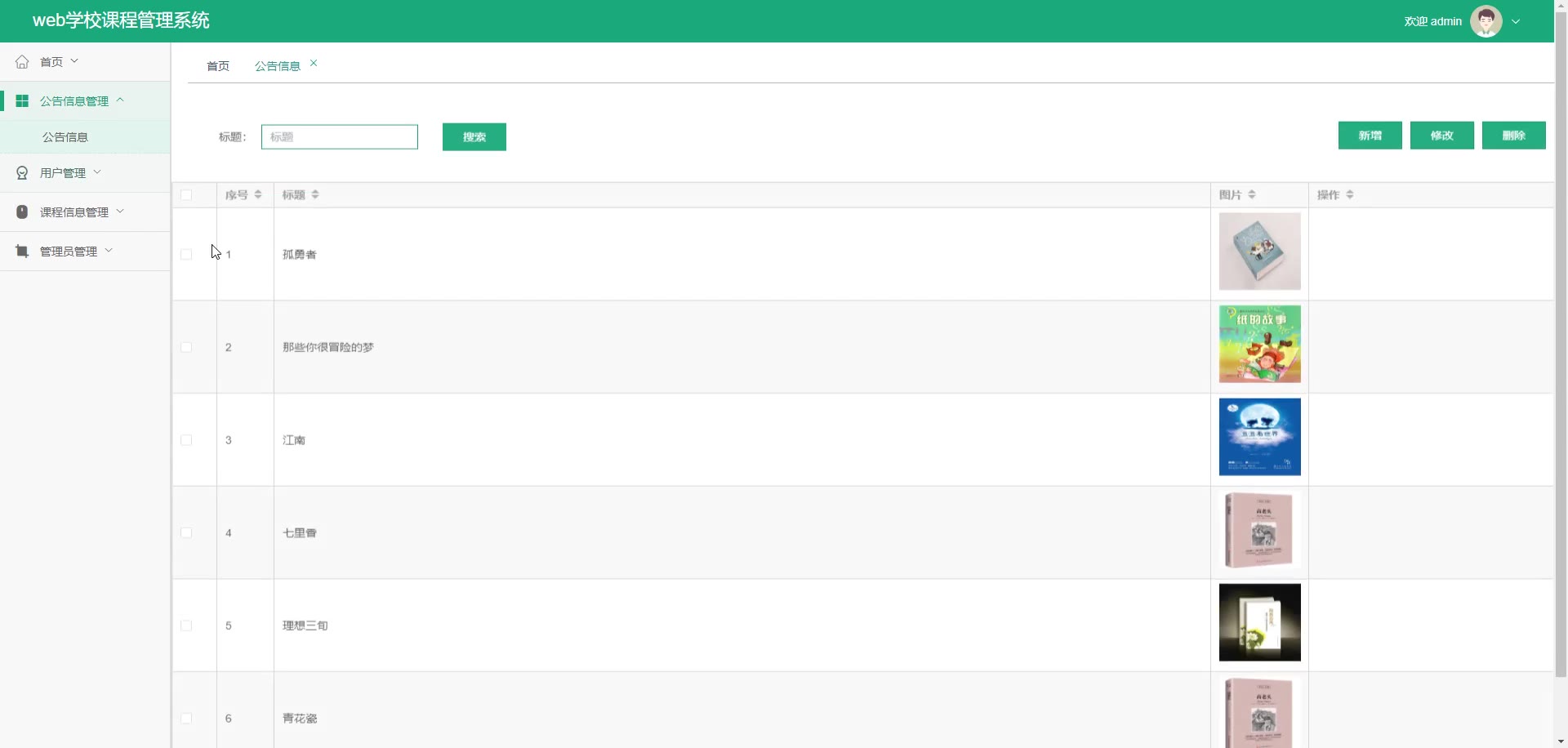Select the 公告信息 tab

[x=278, y=66]
